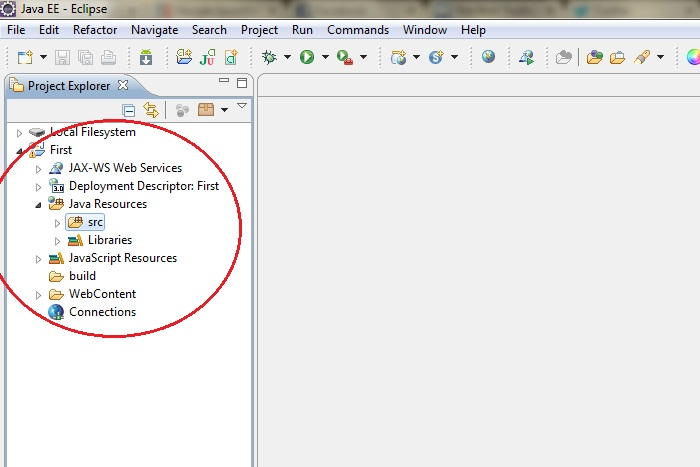Screen dimensions: 700x467
Task: Open the Edit menu
Action: (49, 30)
